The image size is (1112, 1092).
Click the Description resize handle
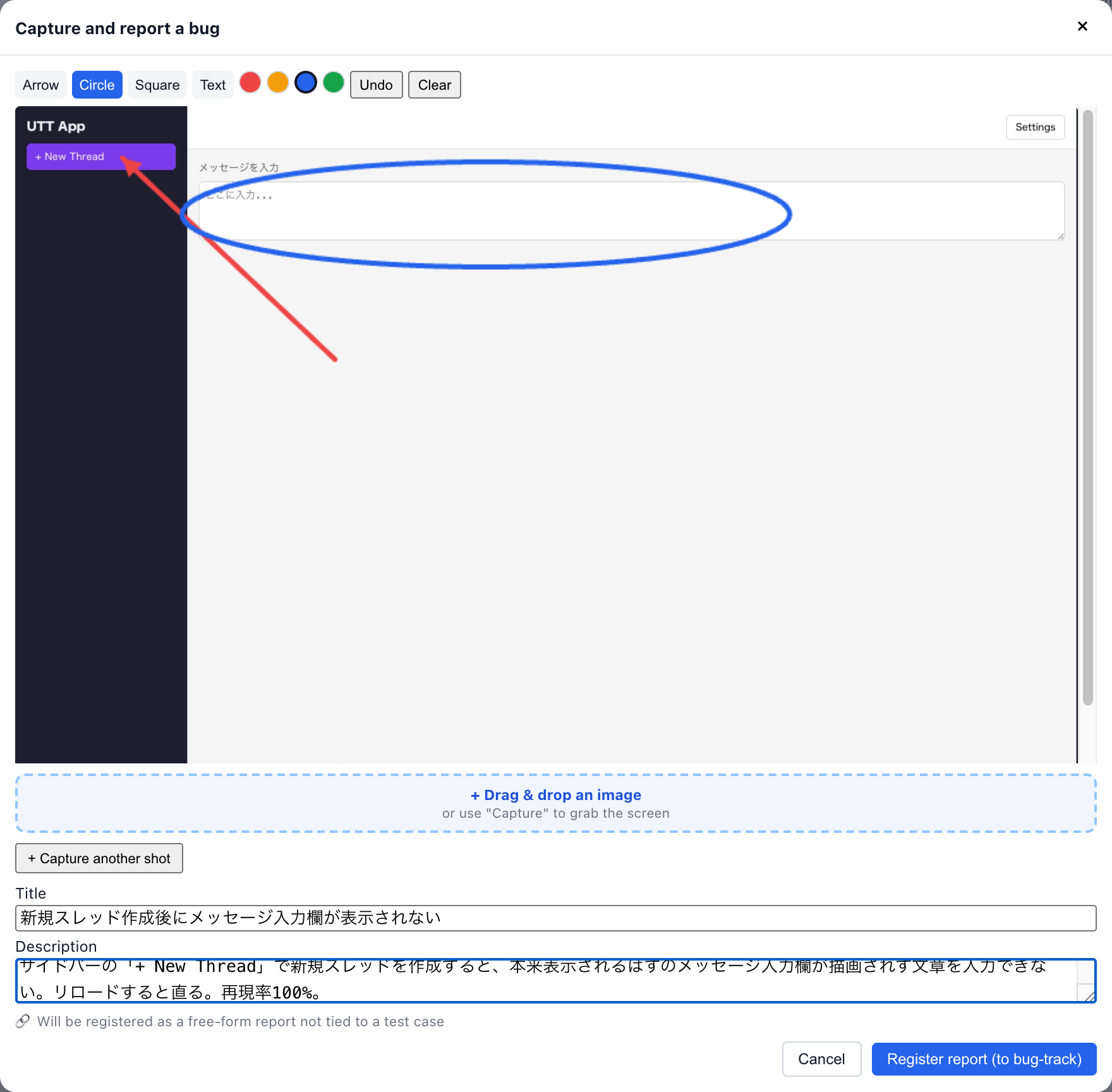(x=1089, y=996)
